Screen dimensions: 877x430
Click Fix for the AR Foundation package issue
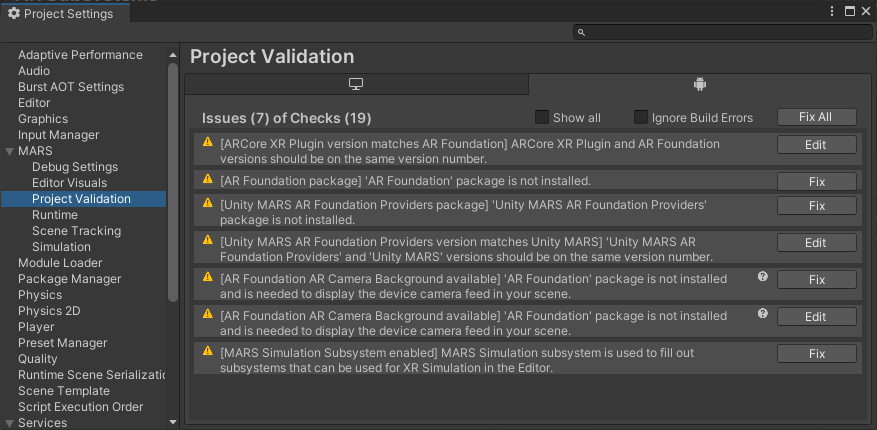click(816, 181)
